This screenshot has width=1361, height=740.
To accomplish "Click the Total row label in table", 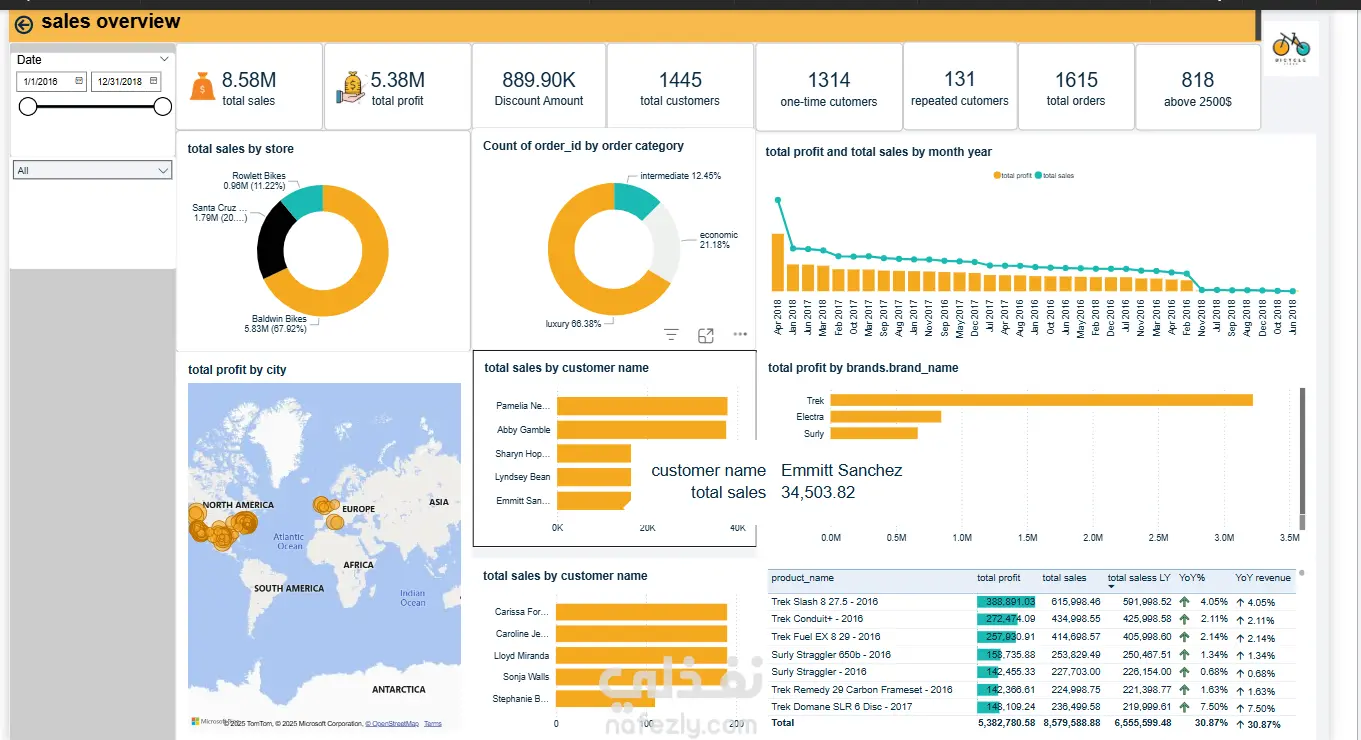I will (x=783, y=722).
